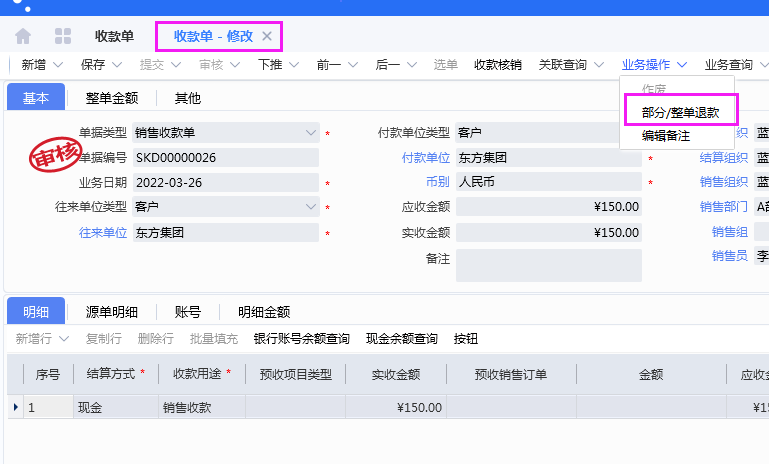Switch to the 整单金额 tab
This screenshot has height=464, width=769.
(x=111, y=98)
